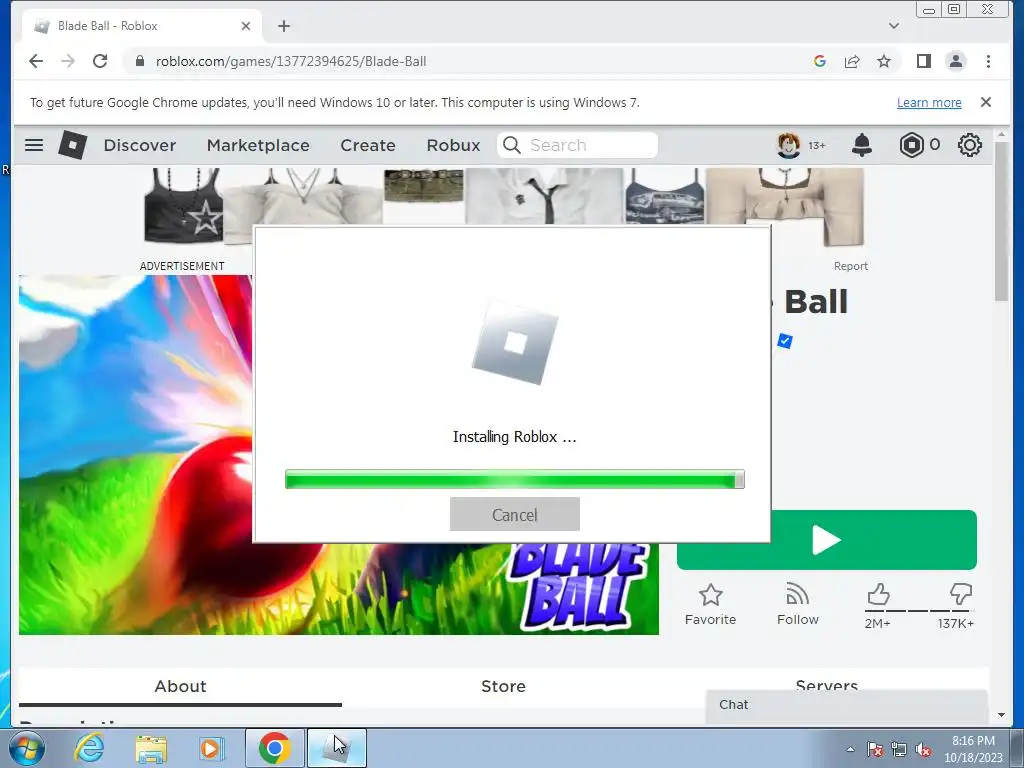Open the Create section
Screen dimensions: 1024x768
368,145
